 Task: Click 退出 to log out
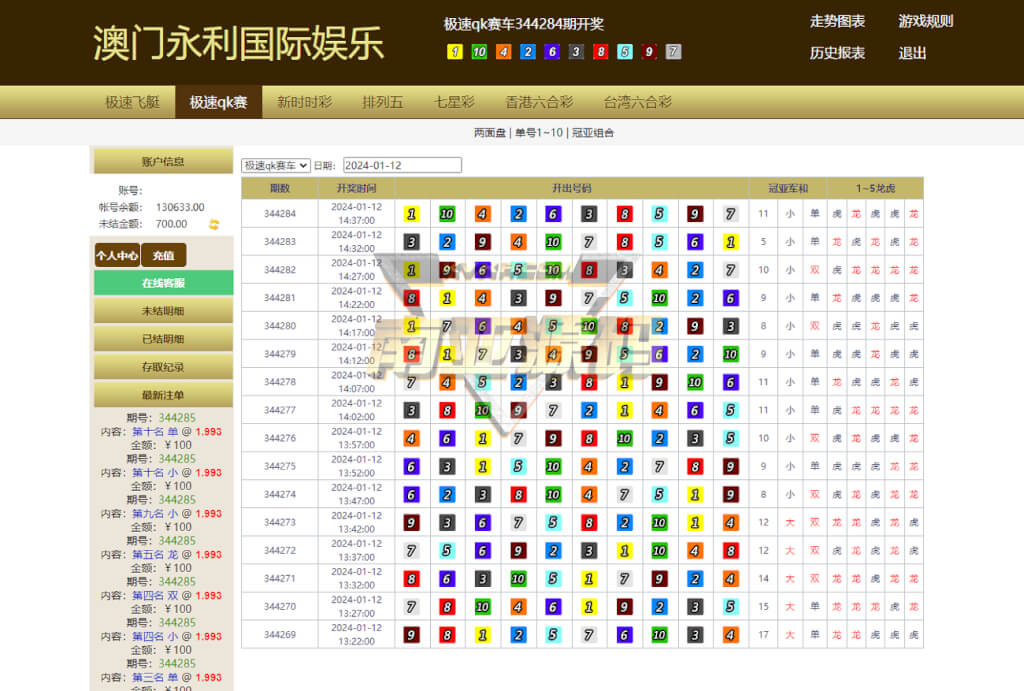pos(912,53)
